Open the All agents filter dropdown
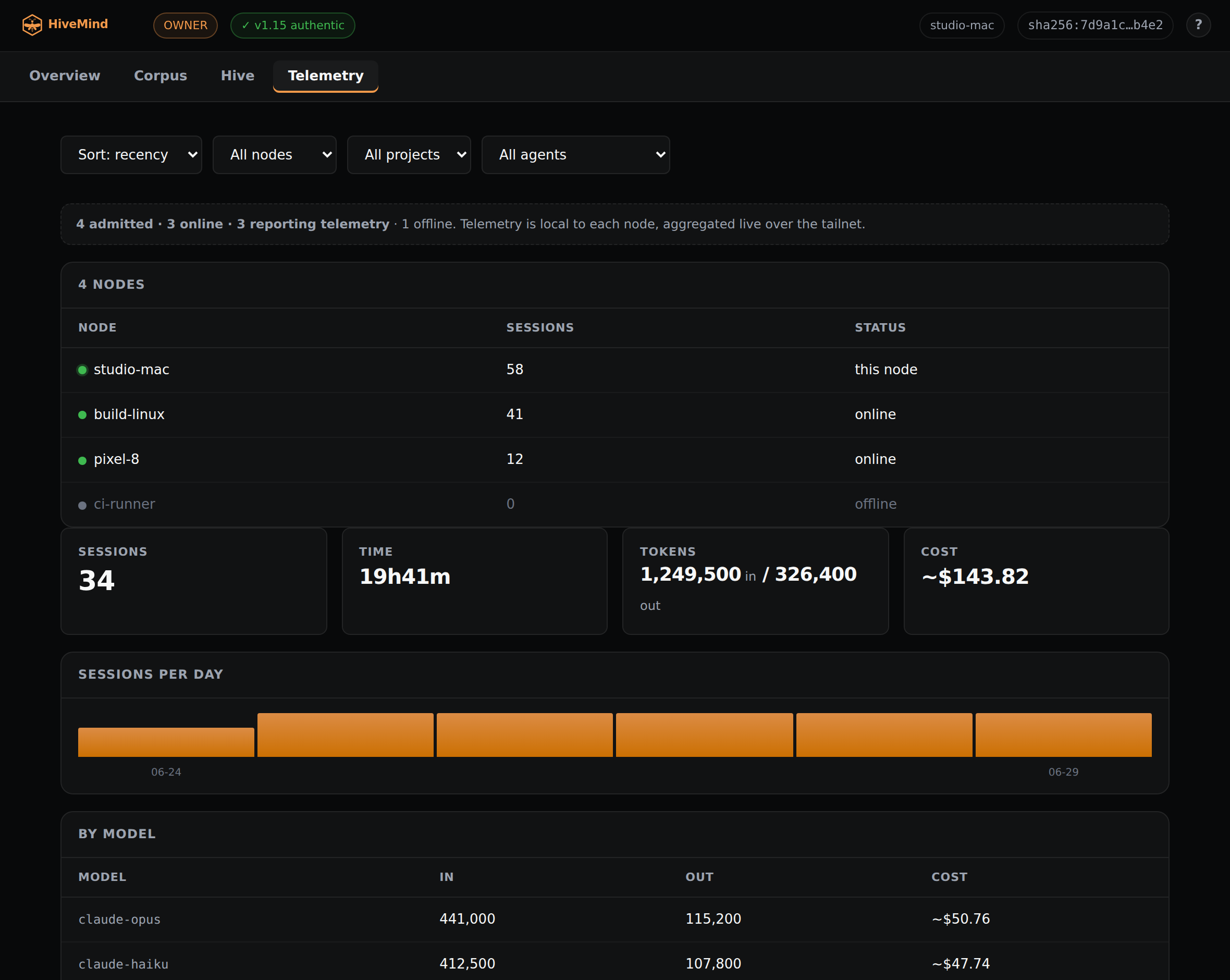Image resolution: width=1230 pixels, height=980 pixels. tap(575, 155)
